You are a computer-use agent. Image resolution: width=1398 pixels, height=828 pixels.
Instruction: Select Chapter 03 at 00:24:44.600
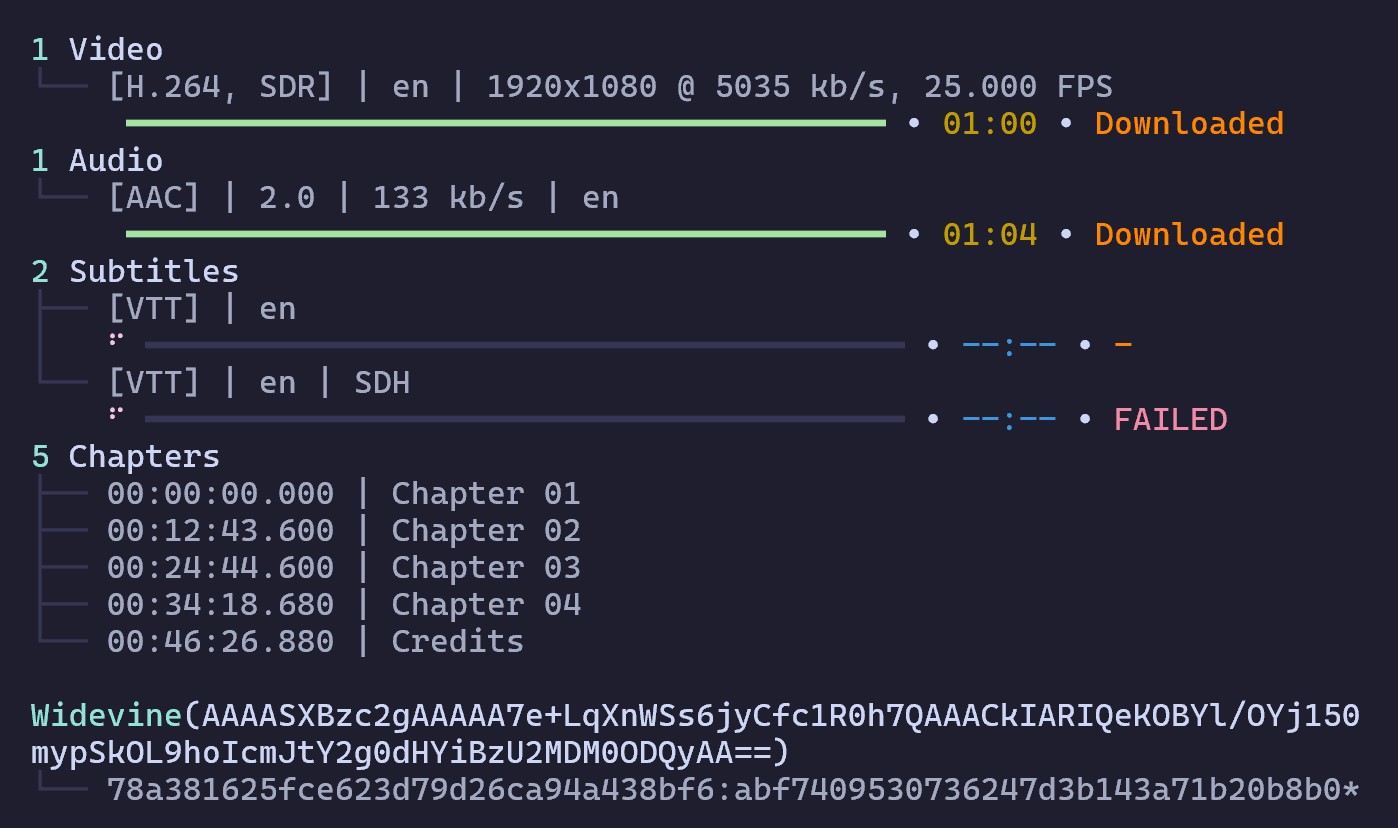tap(343, 568)
